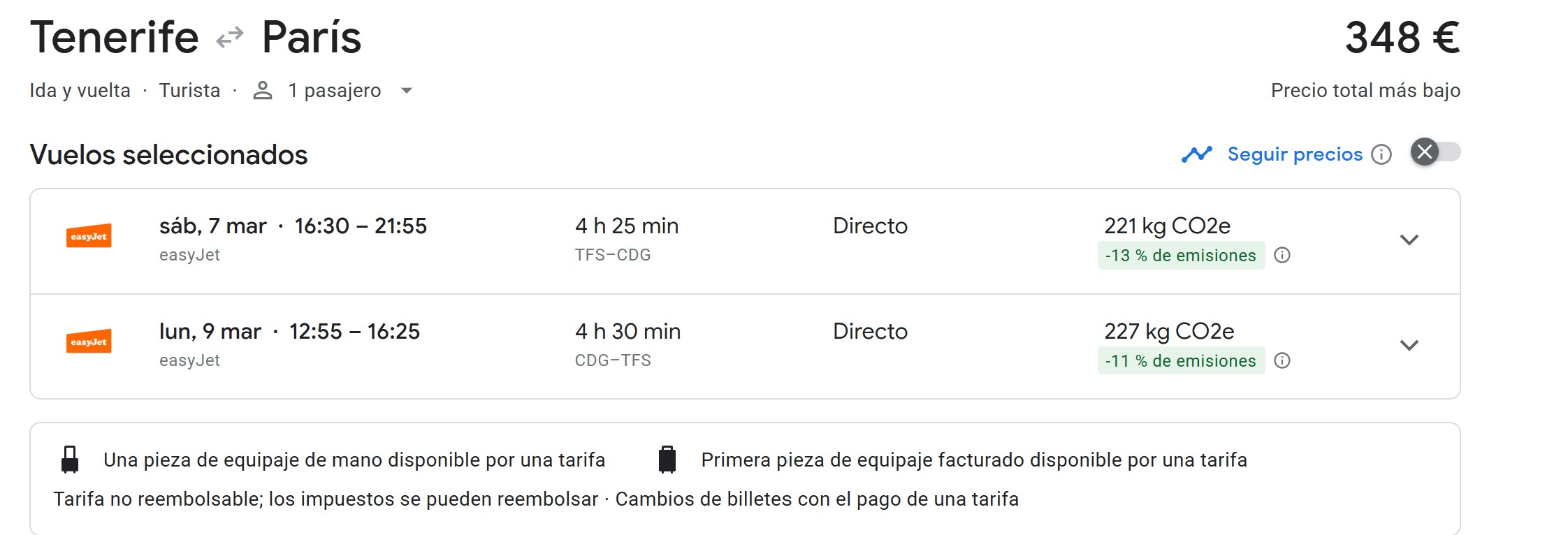Image resolution: width=1568 pixels, height=535 pixels.
Task: Click the easyJet logo for the outbound flight
Action: pyautogui.click(x=89, y=237)
